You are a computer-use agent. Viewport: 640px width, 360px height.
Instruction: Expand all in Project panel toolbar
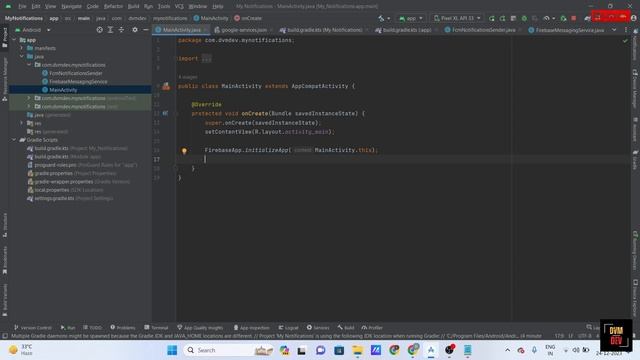point(110,30)
